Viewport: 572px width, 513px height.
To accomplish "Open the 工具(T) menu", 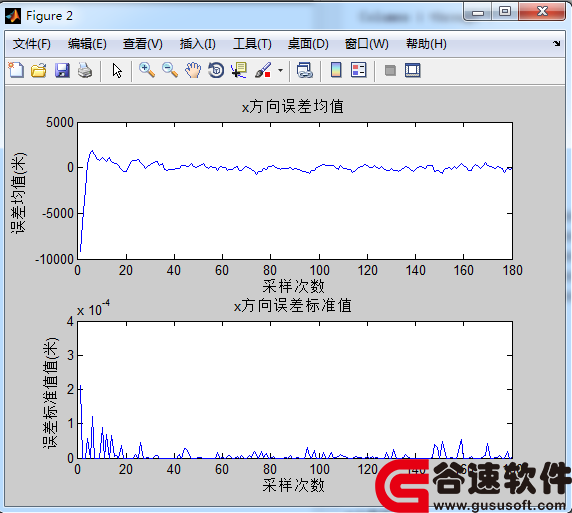I will 252,44.
